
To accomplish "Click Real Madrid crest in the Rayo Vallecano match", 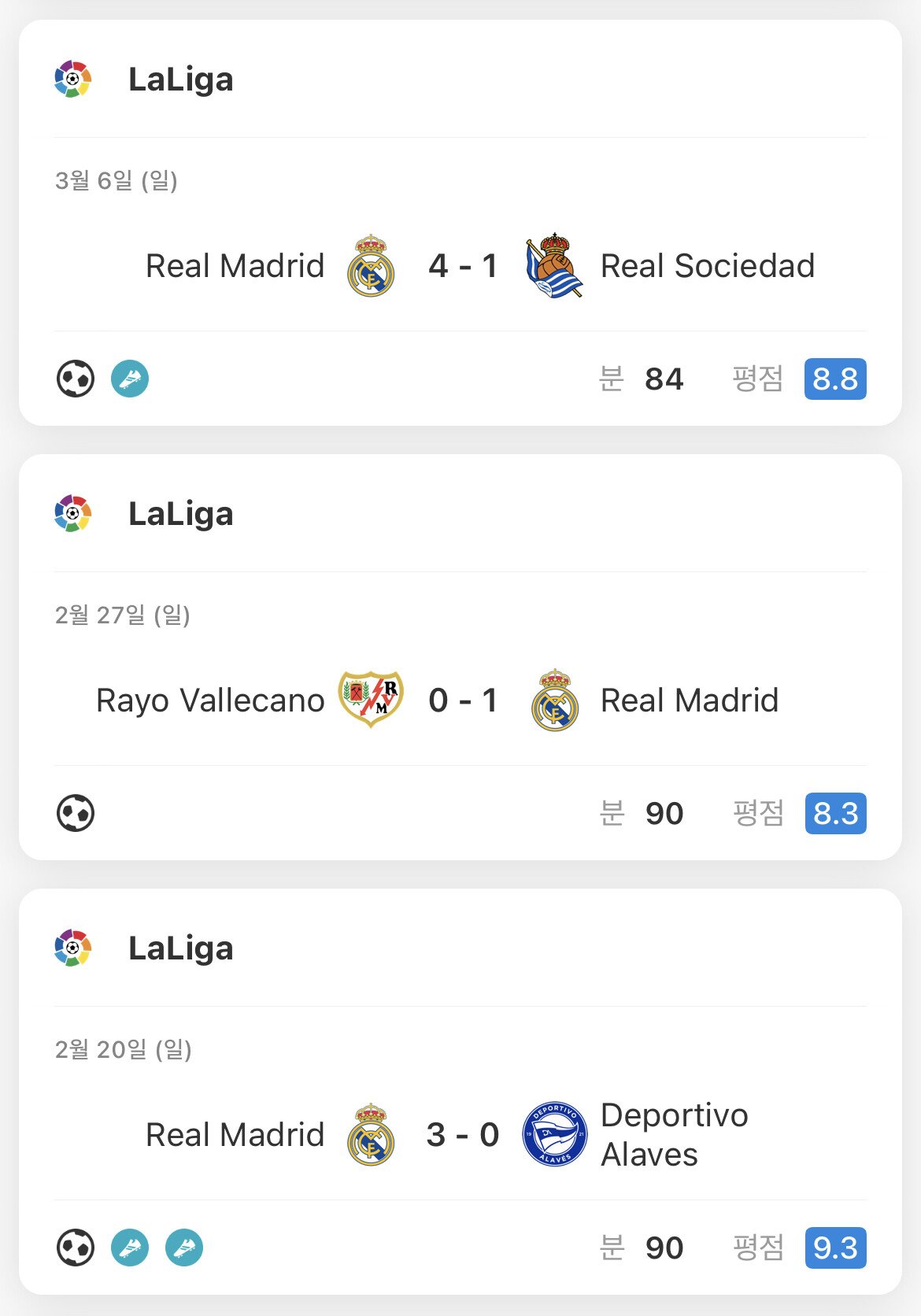I will tap(554, 701).
